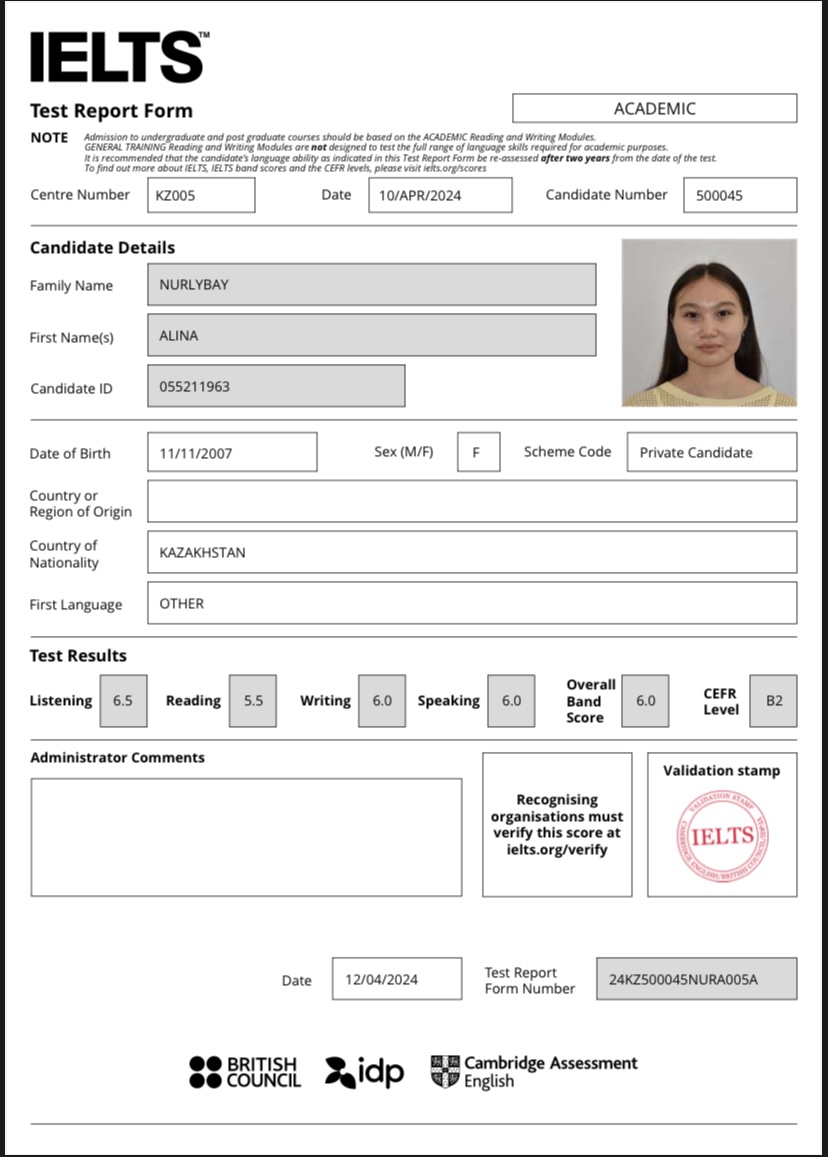Click the British Council logo

tap(245, 1072)
